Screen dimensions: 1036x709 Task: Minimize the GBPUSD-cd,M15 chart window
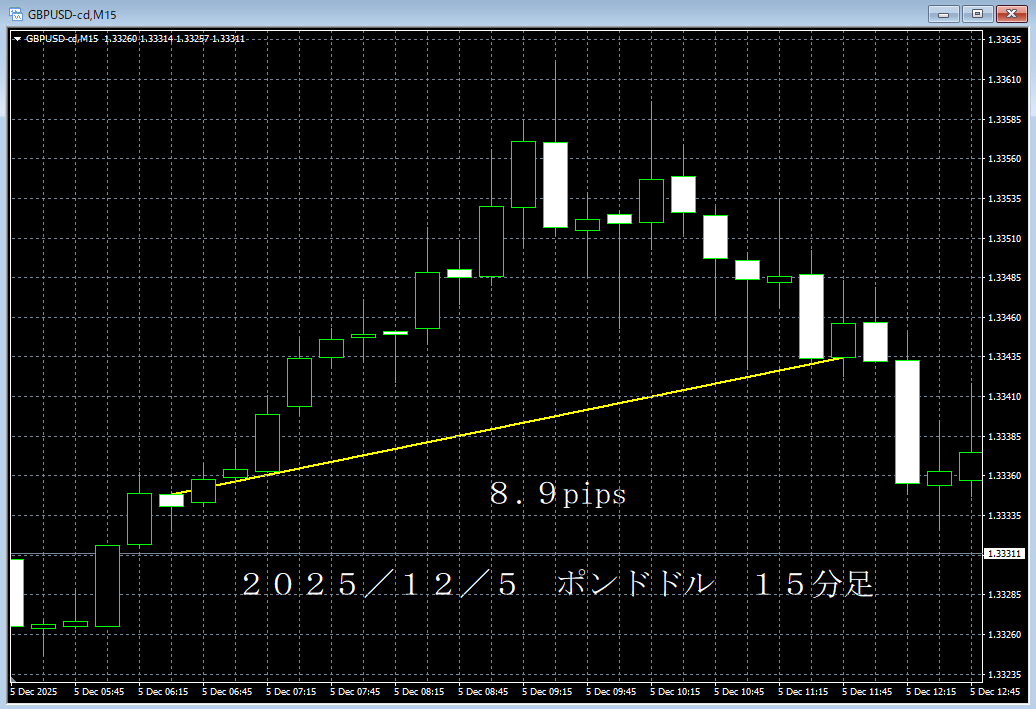(x=943, y=13)
